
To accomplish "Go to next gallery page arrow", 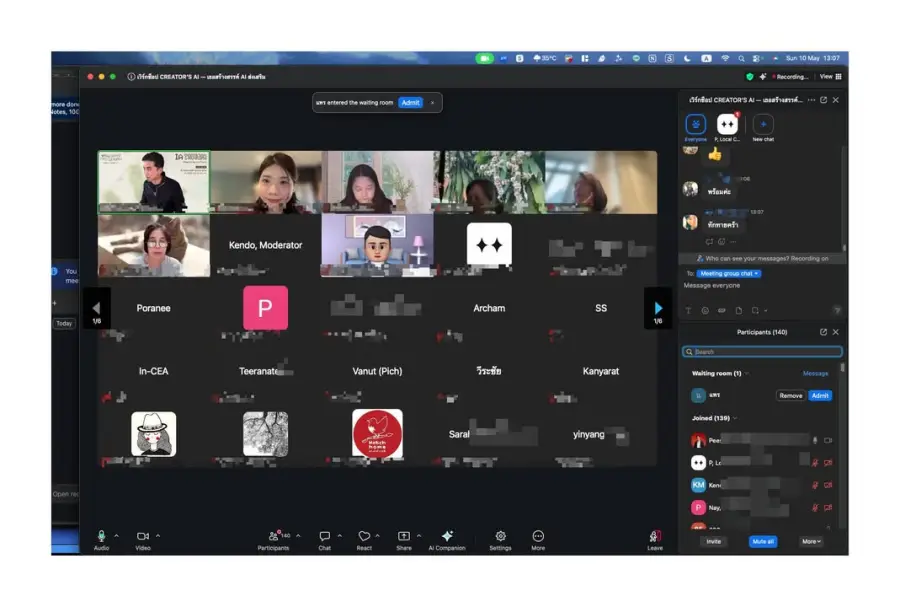I will (658, 308).
